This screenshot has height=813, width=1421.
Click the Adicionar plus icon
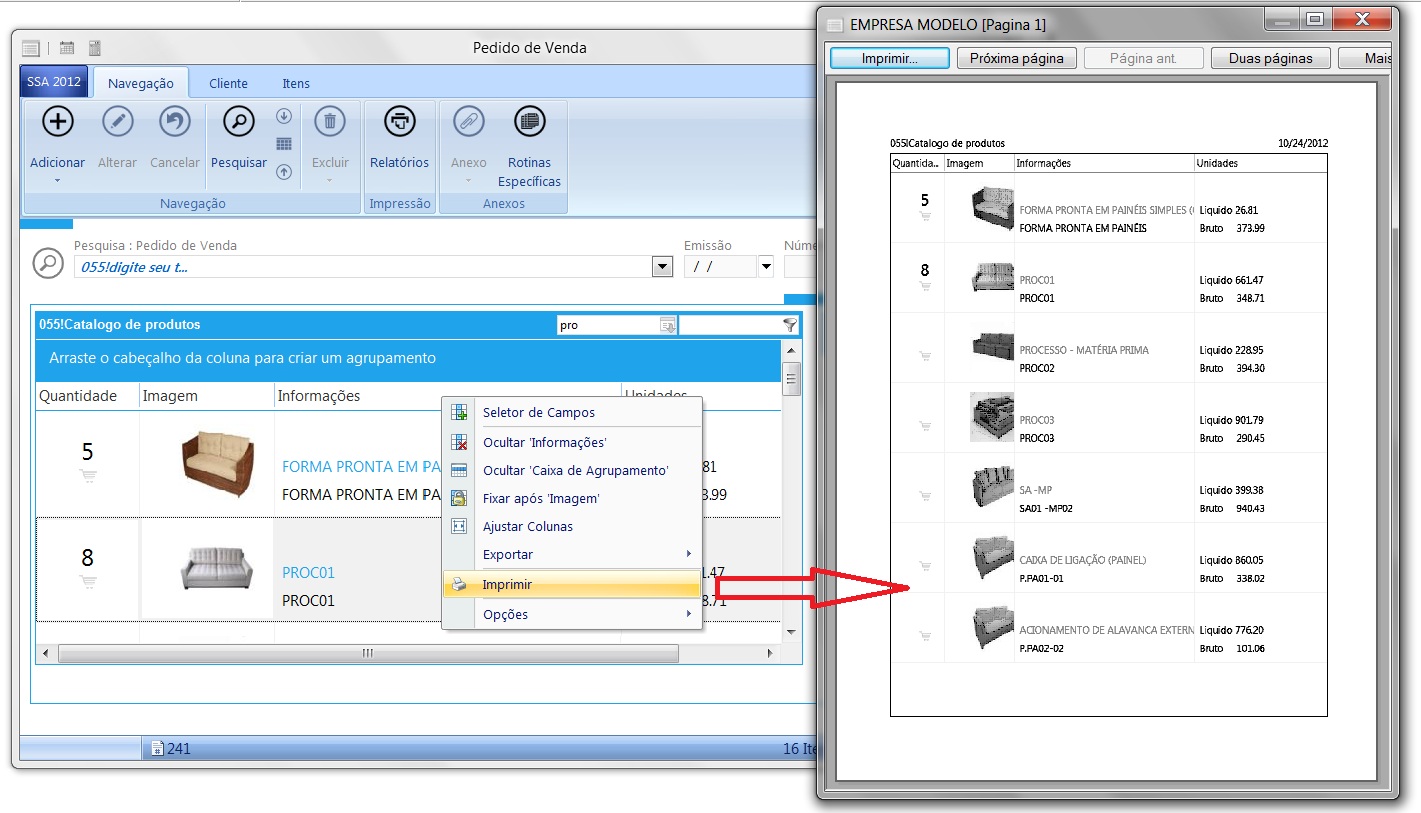pos(57,122)
